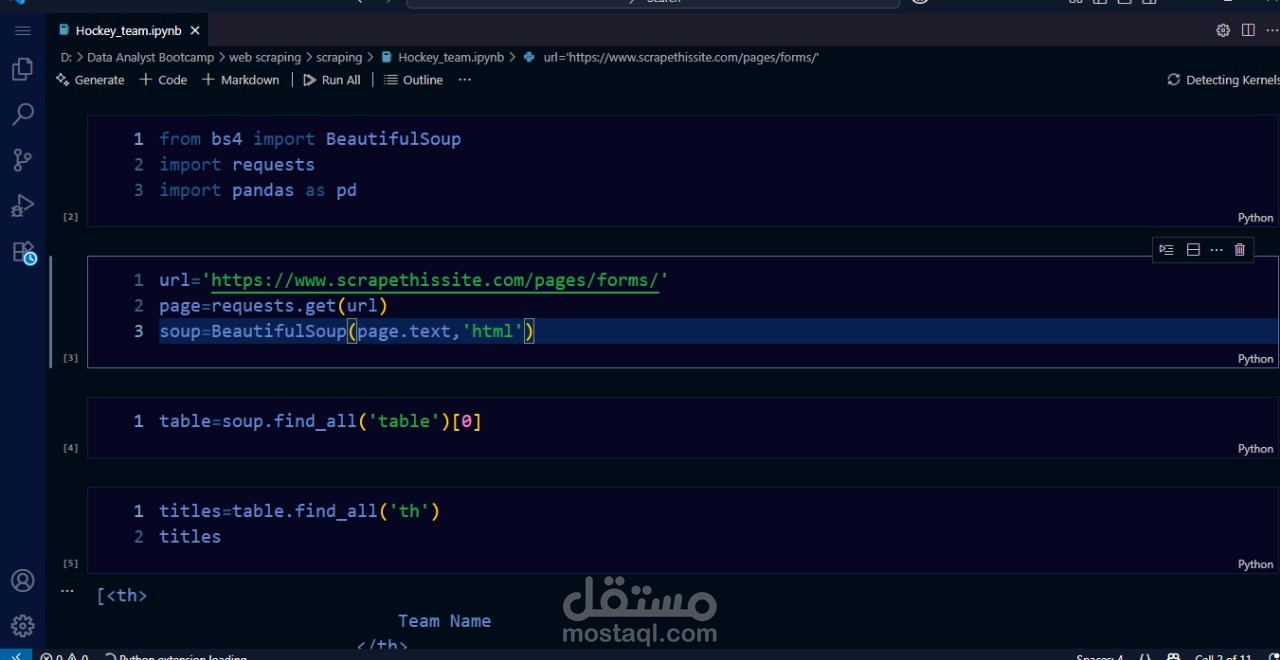Click the url= symbol breadcrumb
Screen dimensions: 1280x660
(x=671, y=57)
